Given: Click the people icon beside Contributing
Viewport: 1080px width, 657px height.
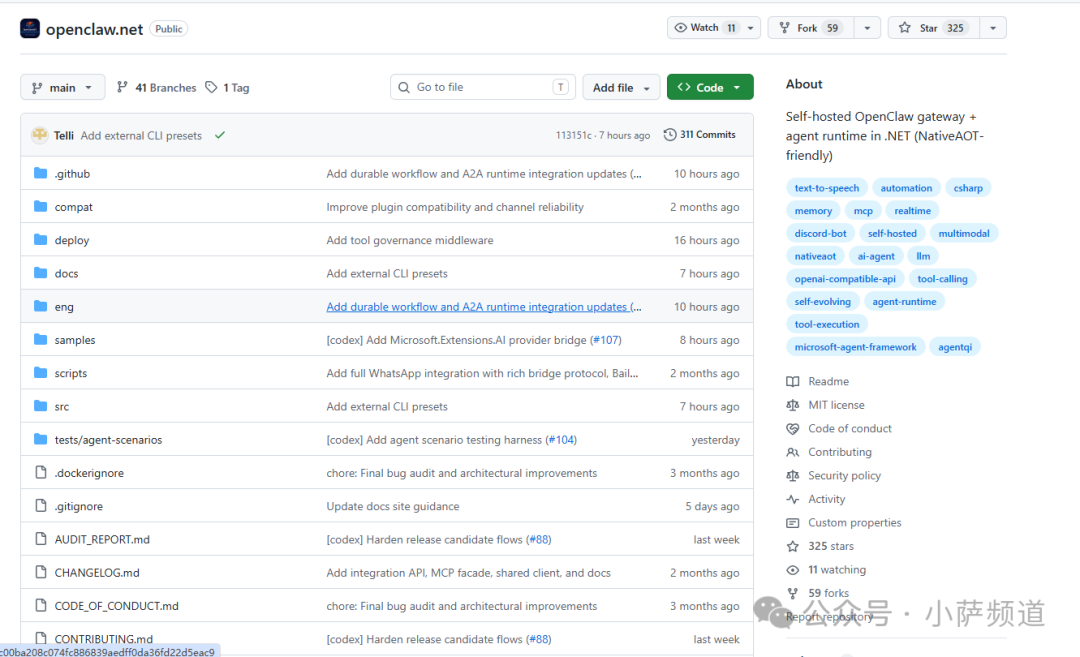Looking at the screenshot, I should (x=793, y=452).
